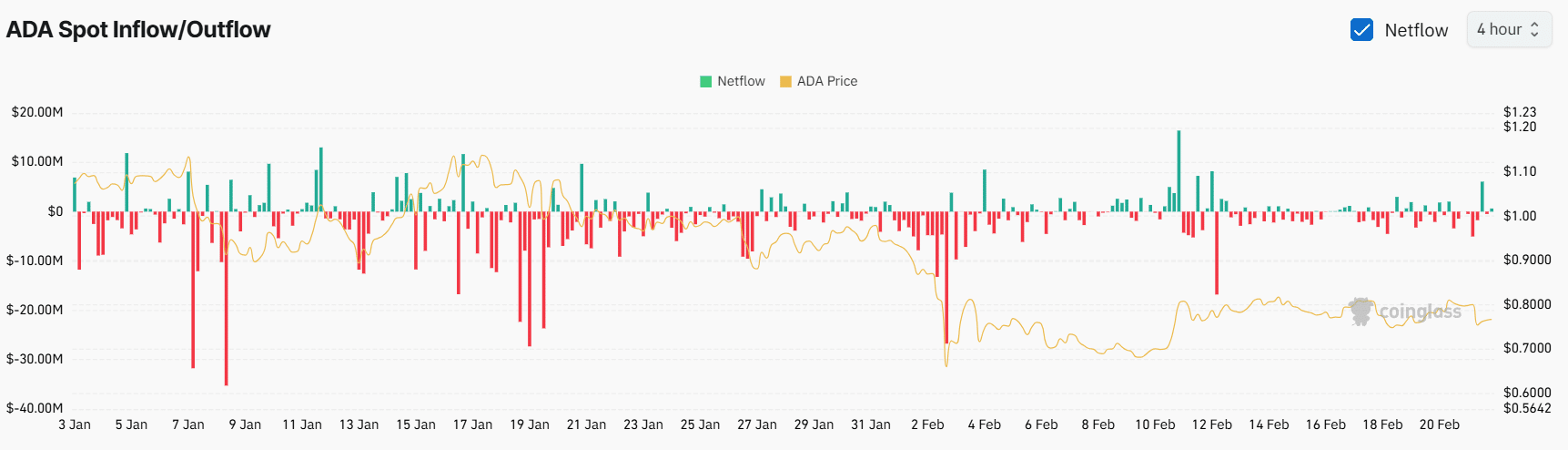The image size is (1568, 450).
Task: Click the up-down arrows on interval selector
Action: point(1534,30)
